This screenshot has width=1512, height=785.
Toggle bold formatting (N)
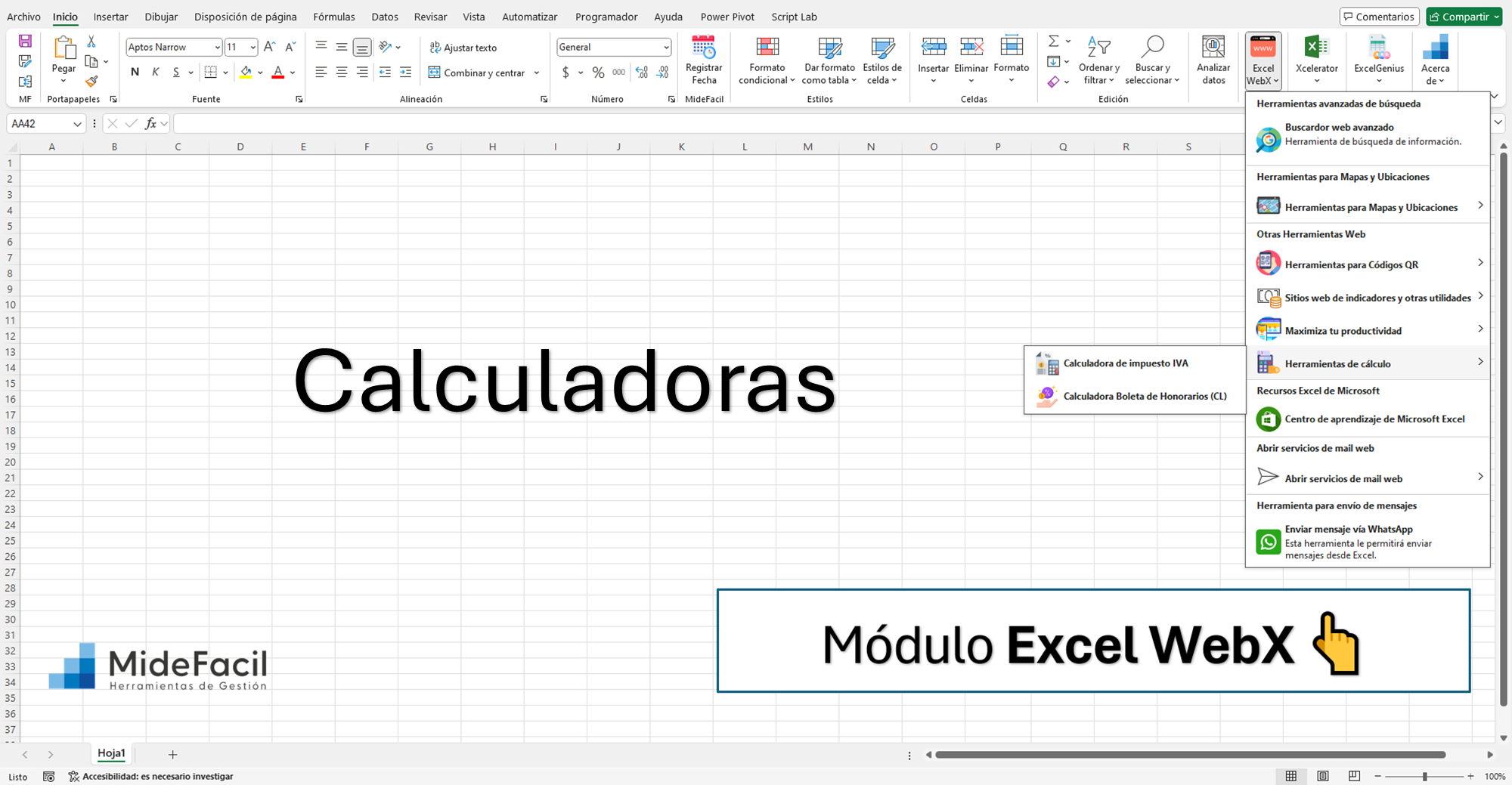[x=135, y=73]
